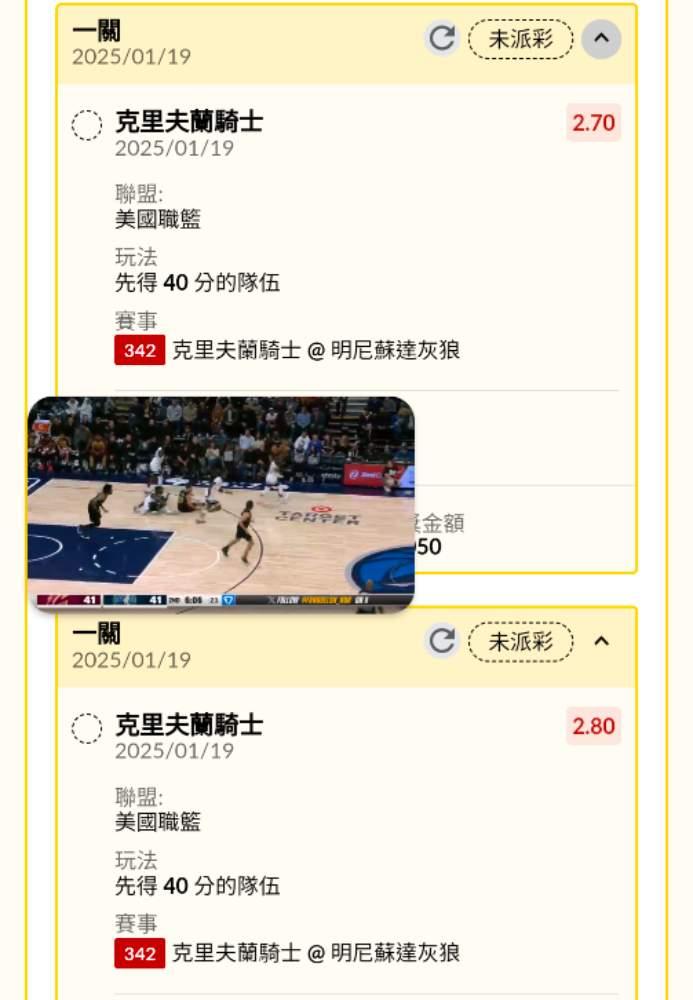
Task: Click 未派彩 status badge on second card
Action: point(520,641)
